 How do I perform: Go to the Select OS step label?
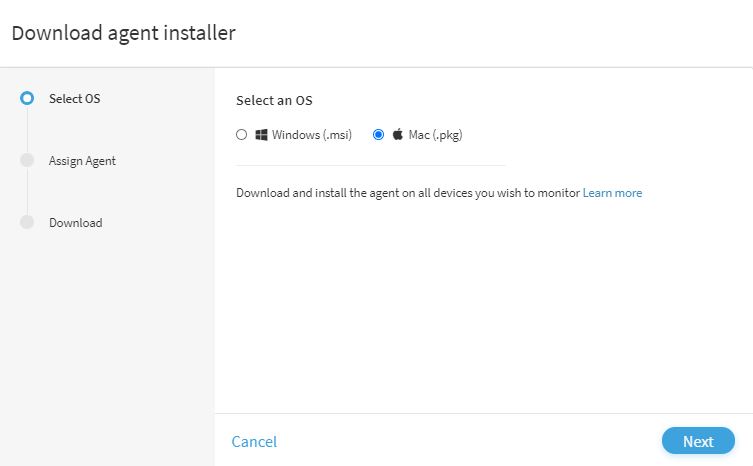(74, 98)
